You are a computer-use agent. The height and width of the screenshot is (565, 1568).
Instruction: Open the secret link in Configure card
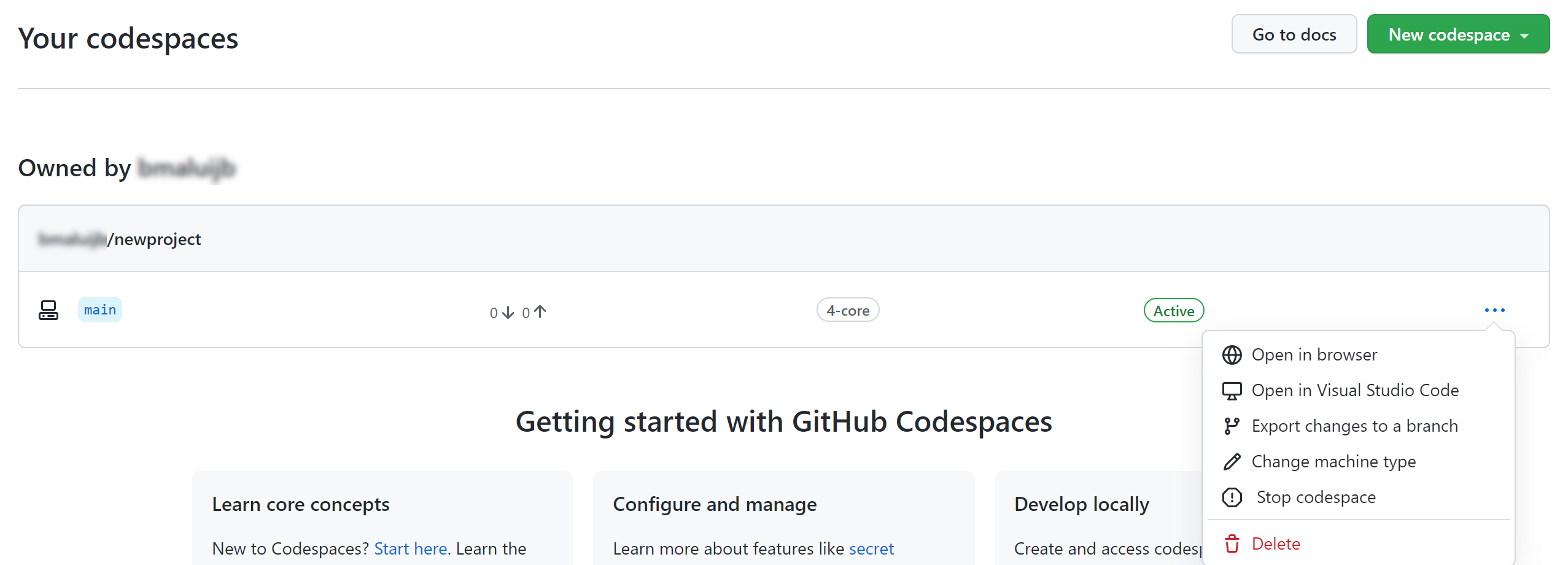click(x=871, y=548)
